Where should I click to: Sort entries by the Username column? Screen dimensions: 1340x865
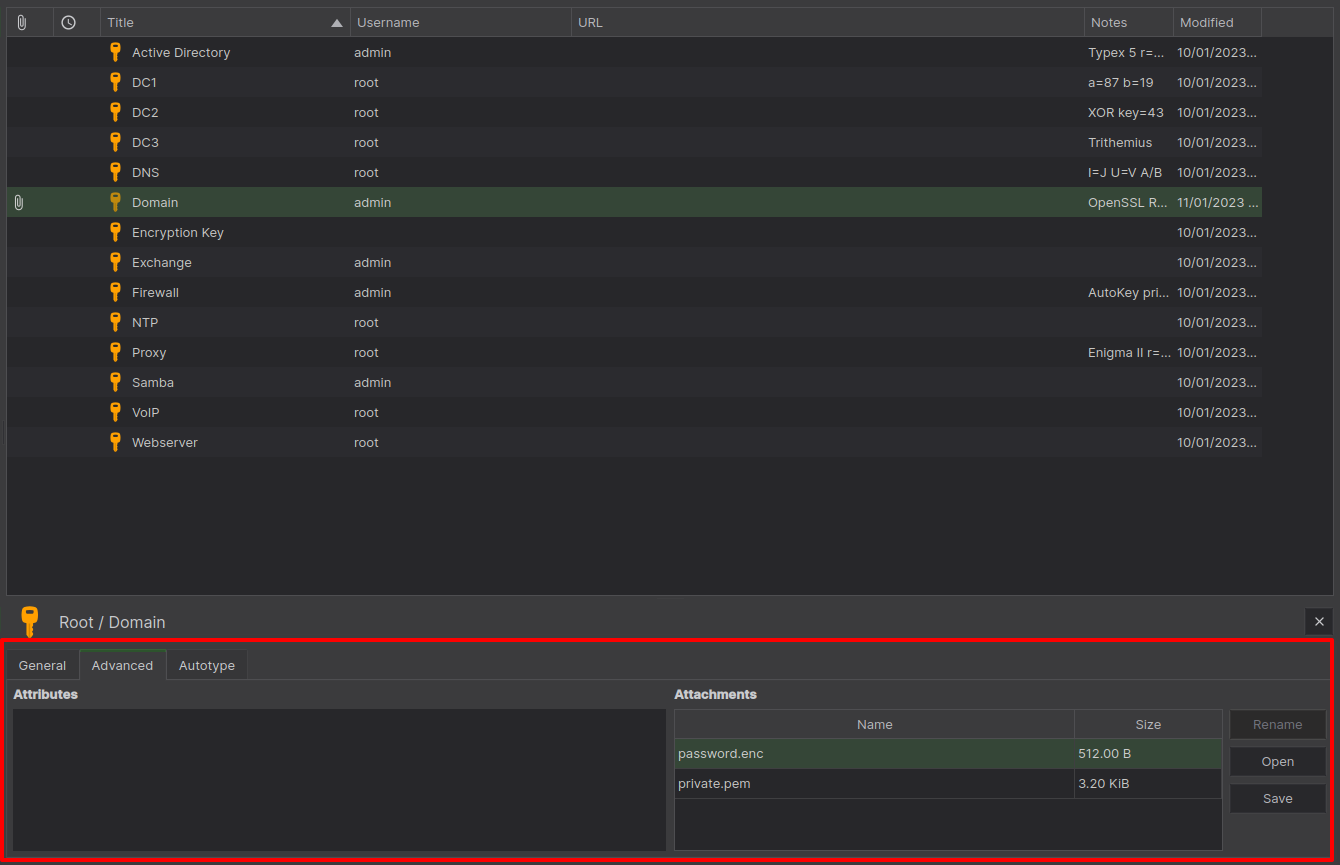pos(460,22)
